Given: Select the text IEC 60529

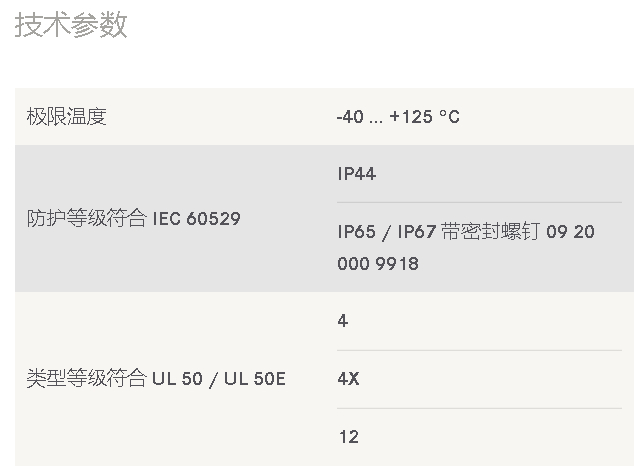Looking at the screenshot, I should (197, 219).
